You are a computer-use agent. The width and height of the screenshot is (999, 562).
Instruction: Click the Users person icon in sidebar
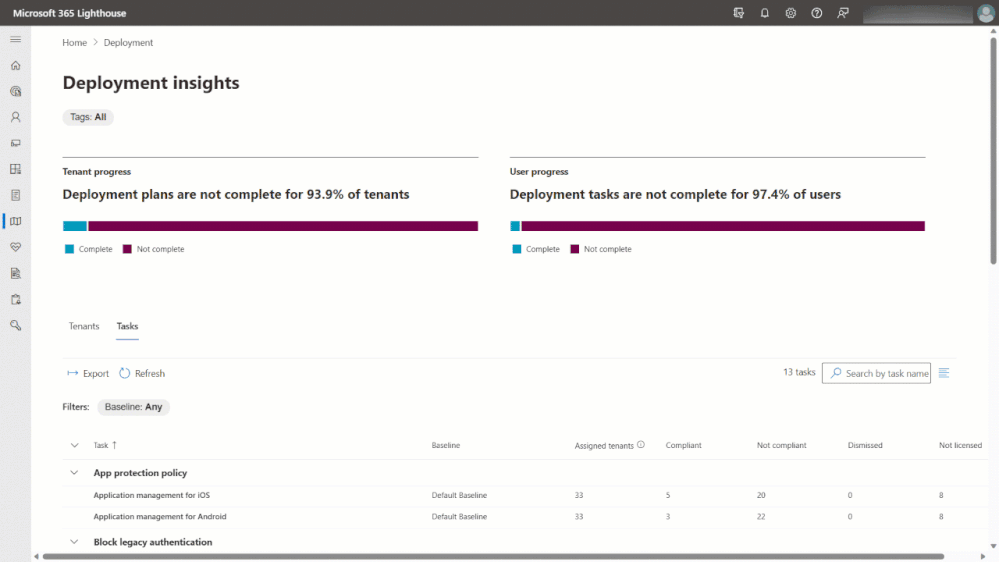[x=15, y=117]
